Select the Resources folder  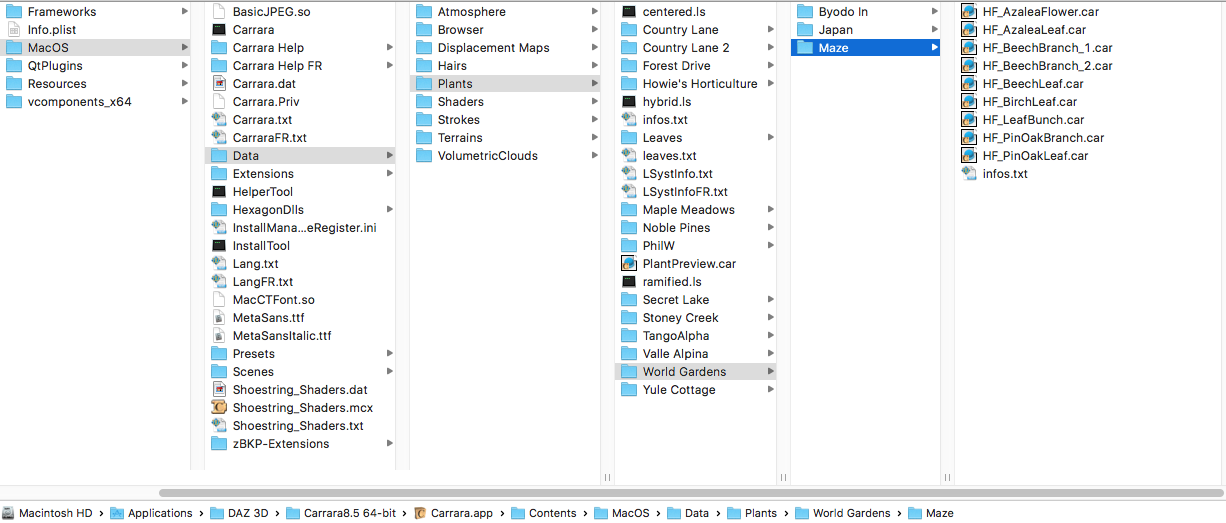tap(96, 84)
